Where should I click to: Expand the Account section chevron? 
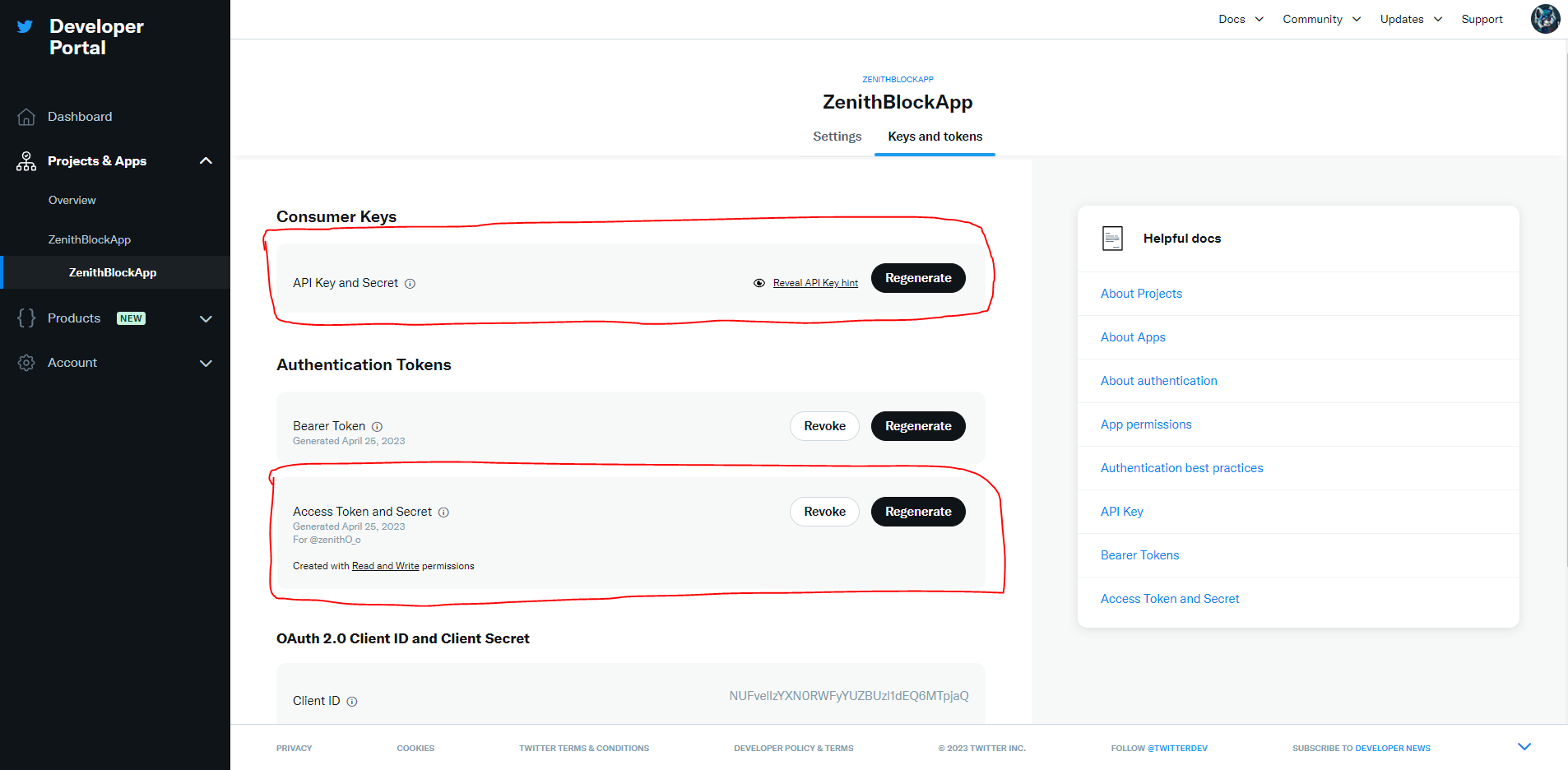point(206,363)
